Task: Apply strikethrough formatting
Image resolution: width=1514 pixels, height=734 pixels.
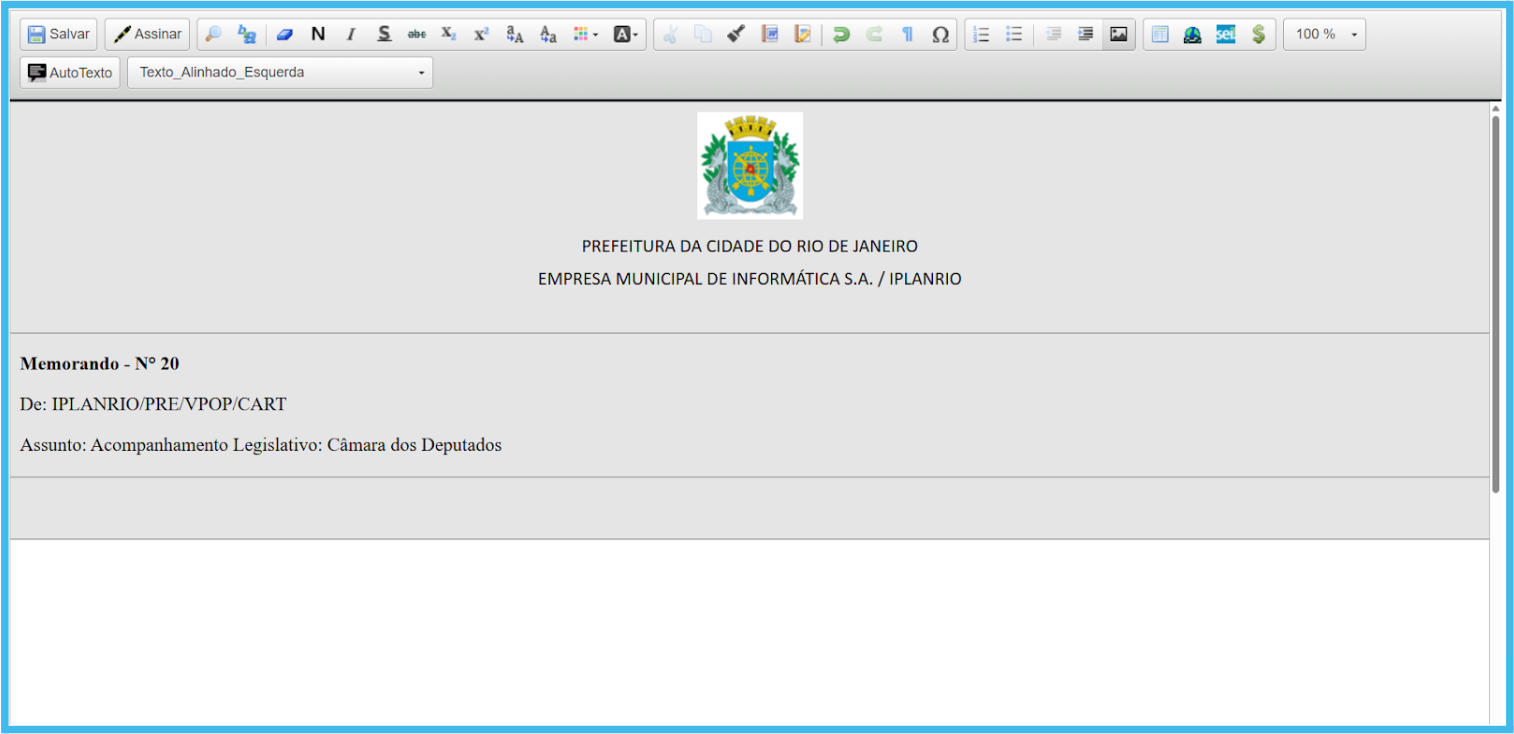Action: click(417, 34)
